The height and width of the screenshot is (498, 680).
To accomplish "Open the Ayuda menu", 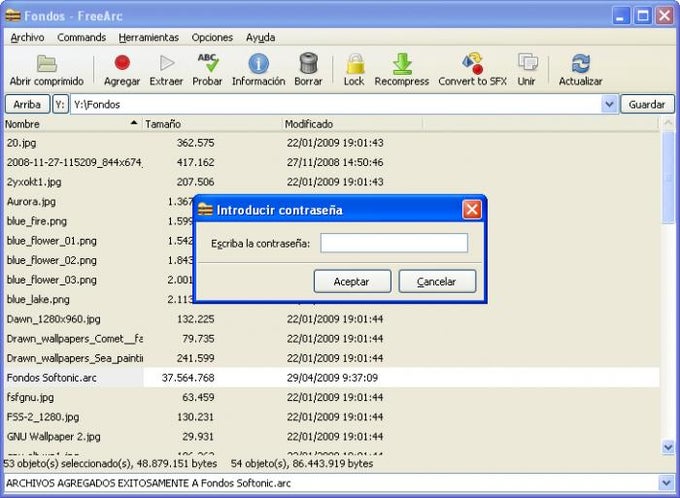I will pos(260,38).
